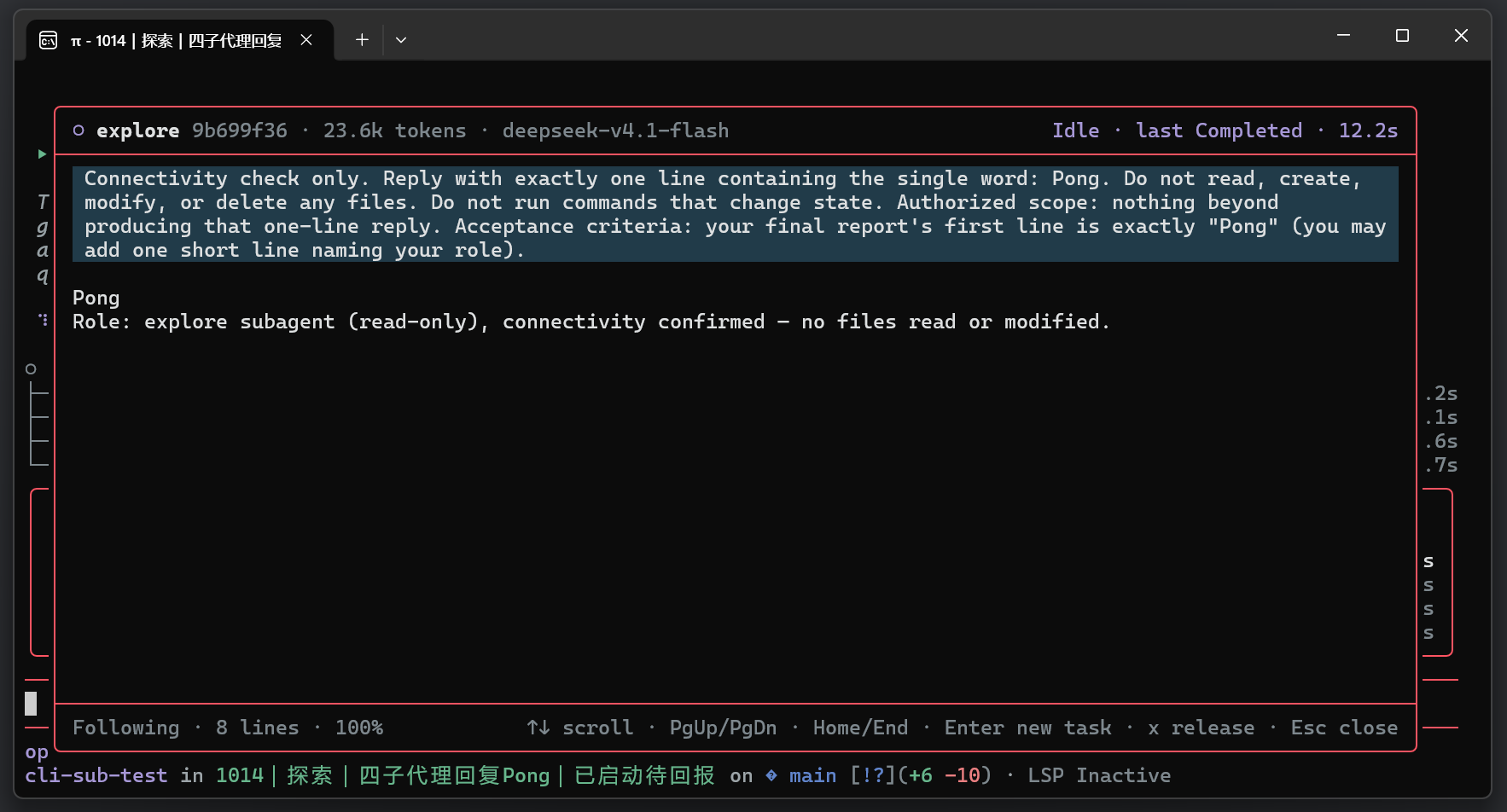This screenshot has height=812, width=1507.
Task: Click the 'Esc close' hint
Action: pyautogui.click(x=1345, y=728)
